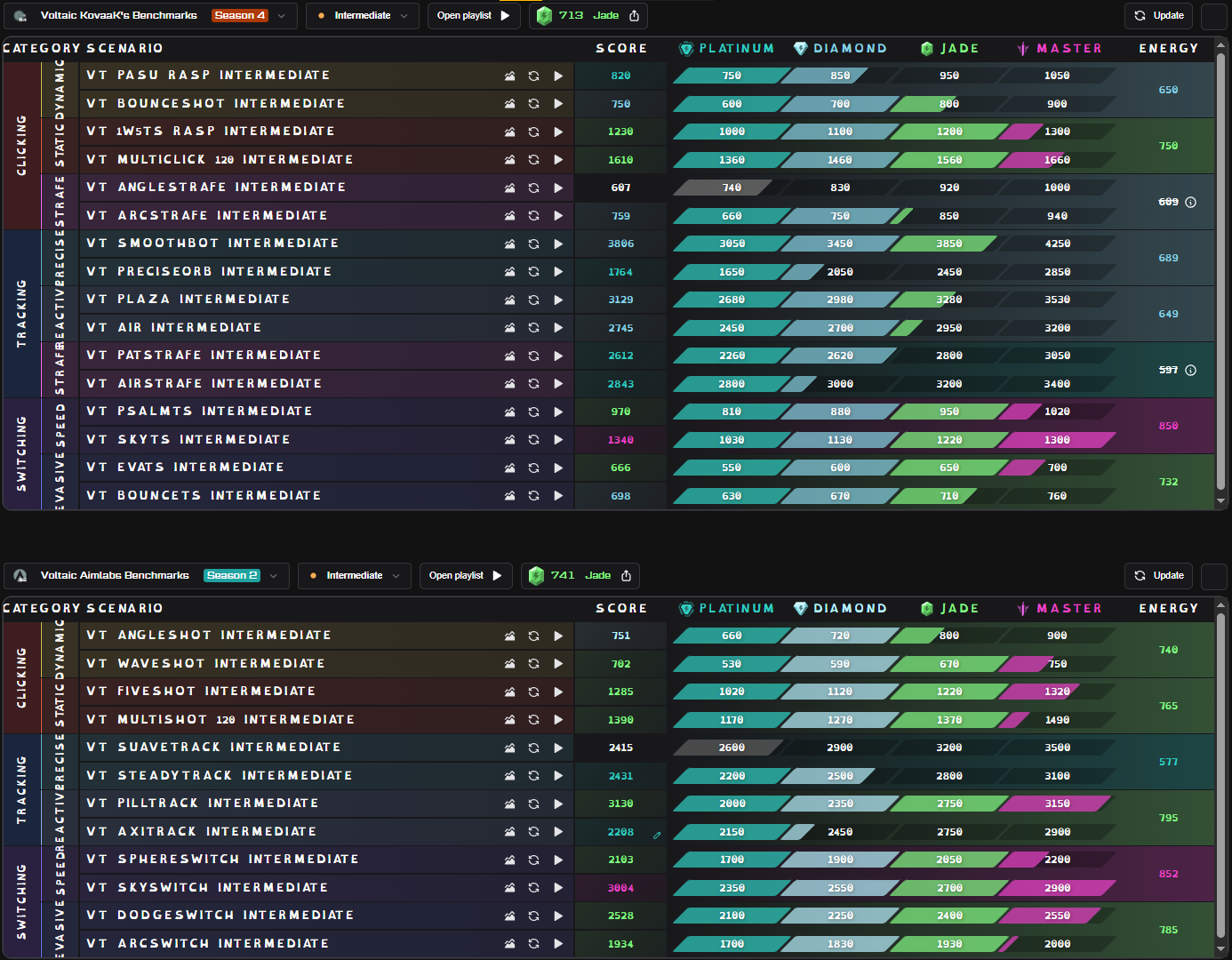Click the Aimlabs Master column header
Screen dimensions: 1232x960
(1060, 609)
